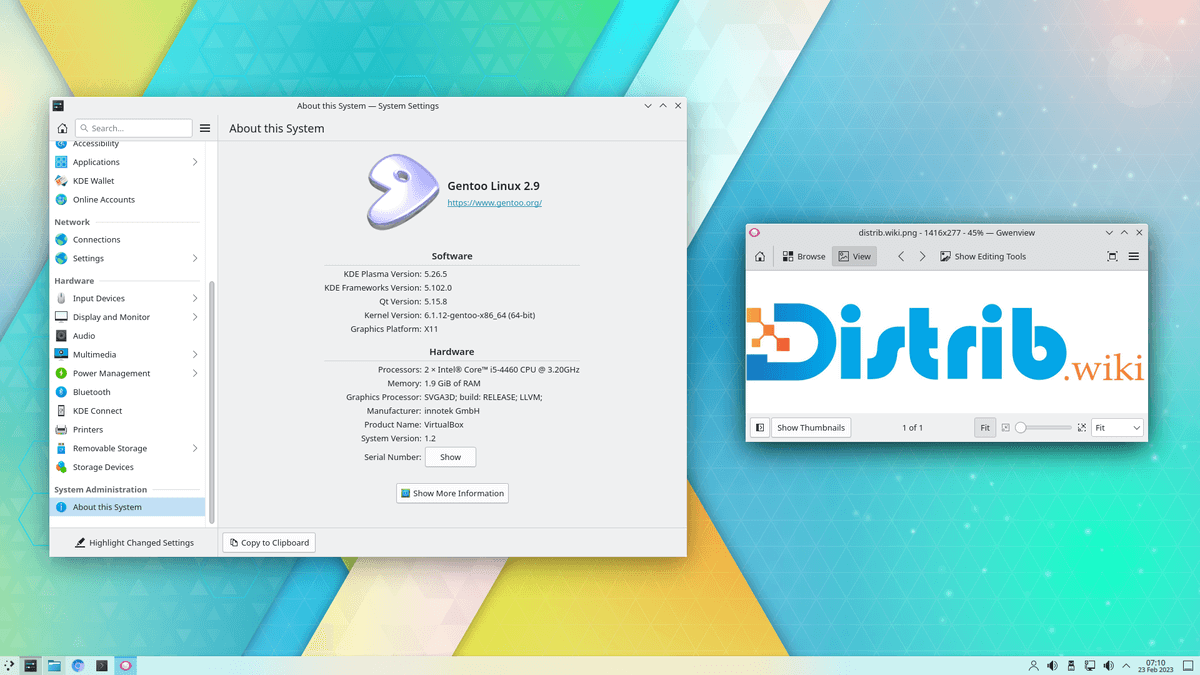1200x675 pixels.
Task: Open Bluetooth settings
Action: 128,392
